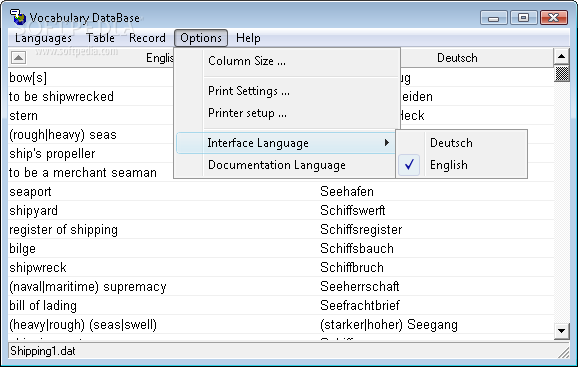
Task: Select the bow[s] row
Action: 28,77
